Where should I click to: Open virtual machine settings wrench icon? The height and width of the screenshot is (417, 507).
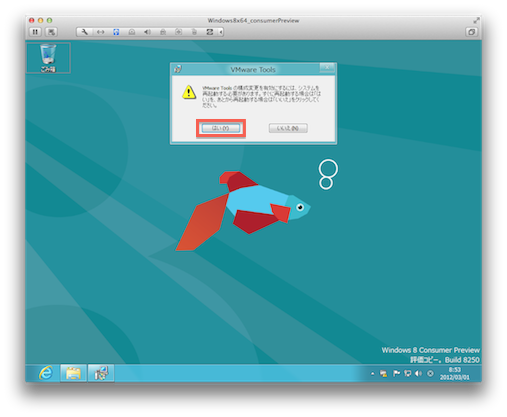point(85,32)
